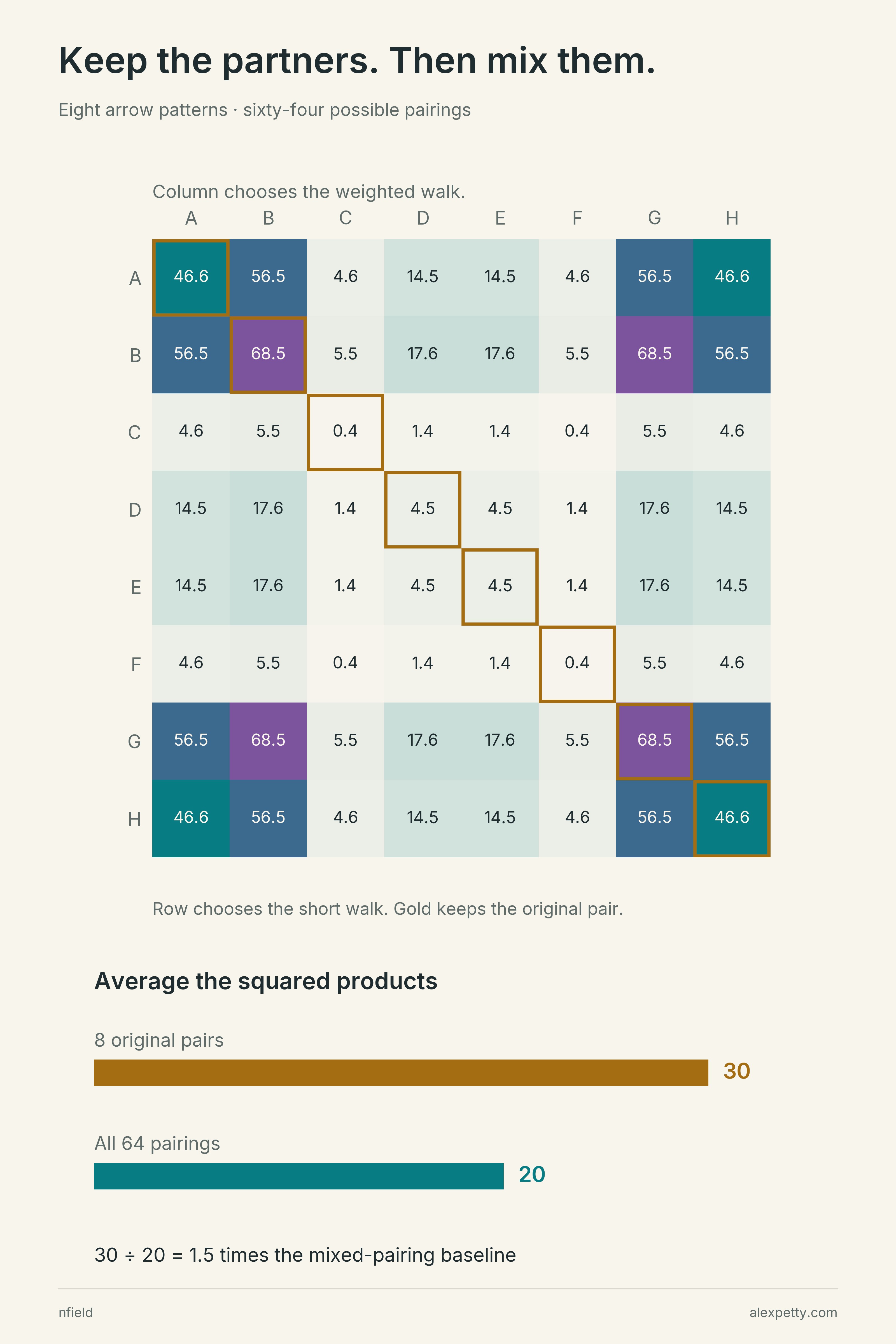
Task: Click the gold-outlined 68.5 cell in row G
Action: (654, 741)
